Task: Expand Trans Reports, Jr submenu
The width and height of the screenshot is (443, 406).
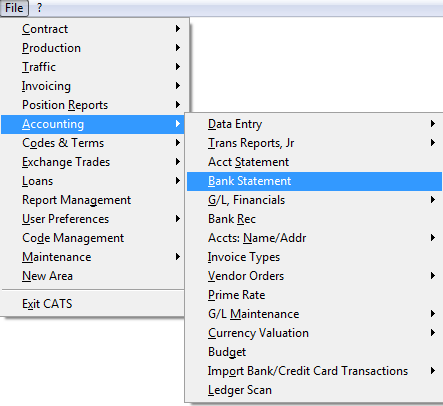Action: pos(314,143)
